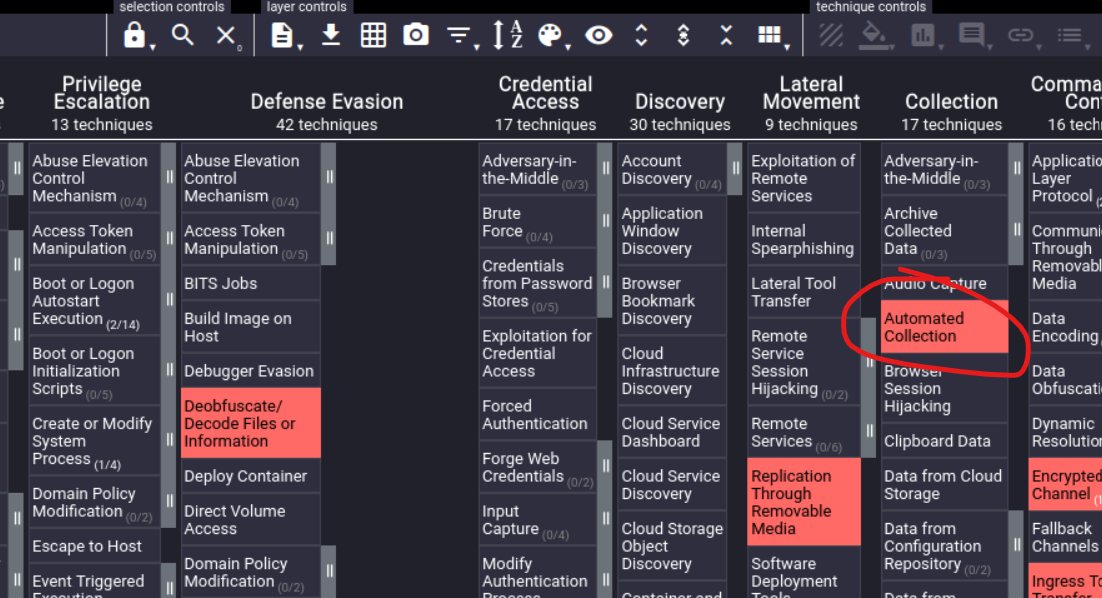Change the sorting A-Z order

pos(507,34)
